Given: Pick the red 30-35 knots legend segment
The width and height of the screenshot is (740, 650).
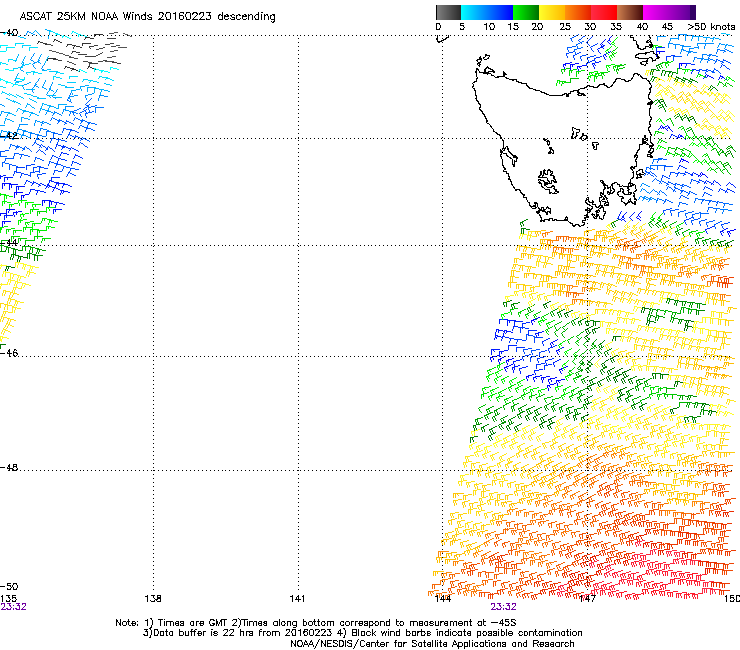Looking at the screenshot, I should coord(604,12).
